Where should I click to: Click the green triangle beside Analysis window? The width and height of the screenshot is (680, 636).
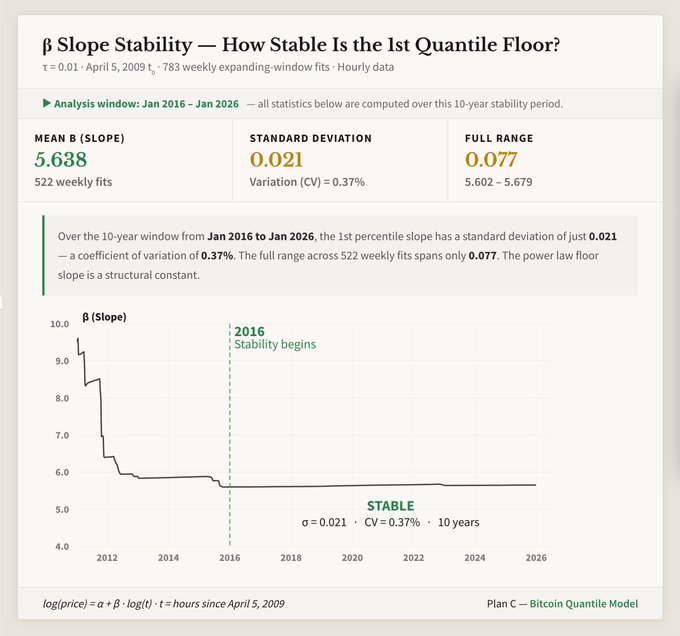coord(46,103)
